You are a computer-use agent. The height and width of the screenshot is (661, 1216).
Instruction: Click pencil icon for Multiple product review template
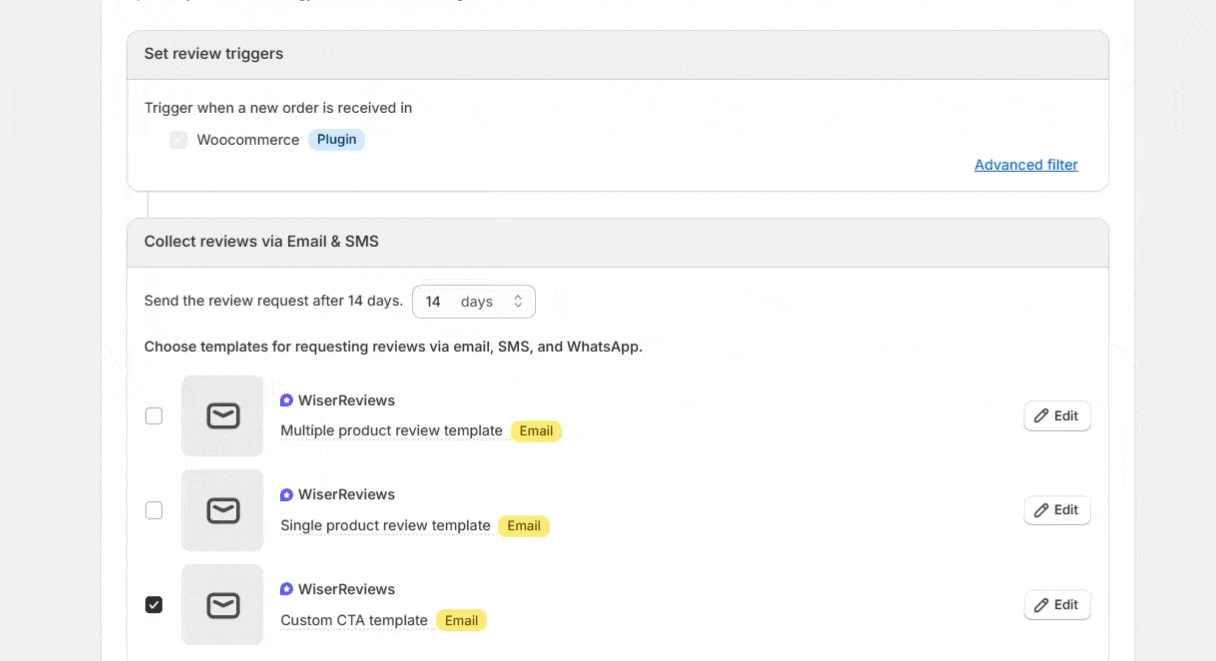tap(1041, 416)
